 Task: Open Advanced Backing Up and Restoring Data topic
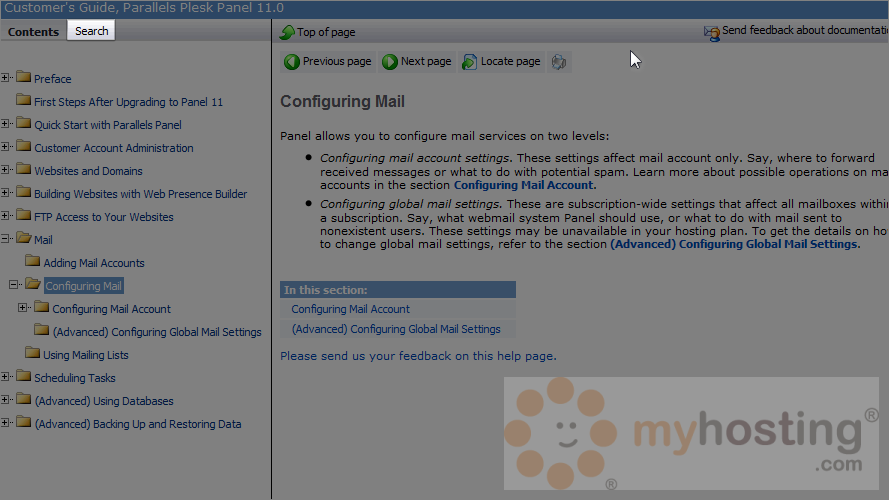[138, 424]
